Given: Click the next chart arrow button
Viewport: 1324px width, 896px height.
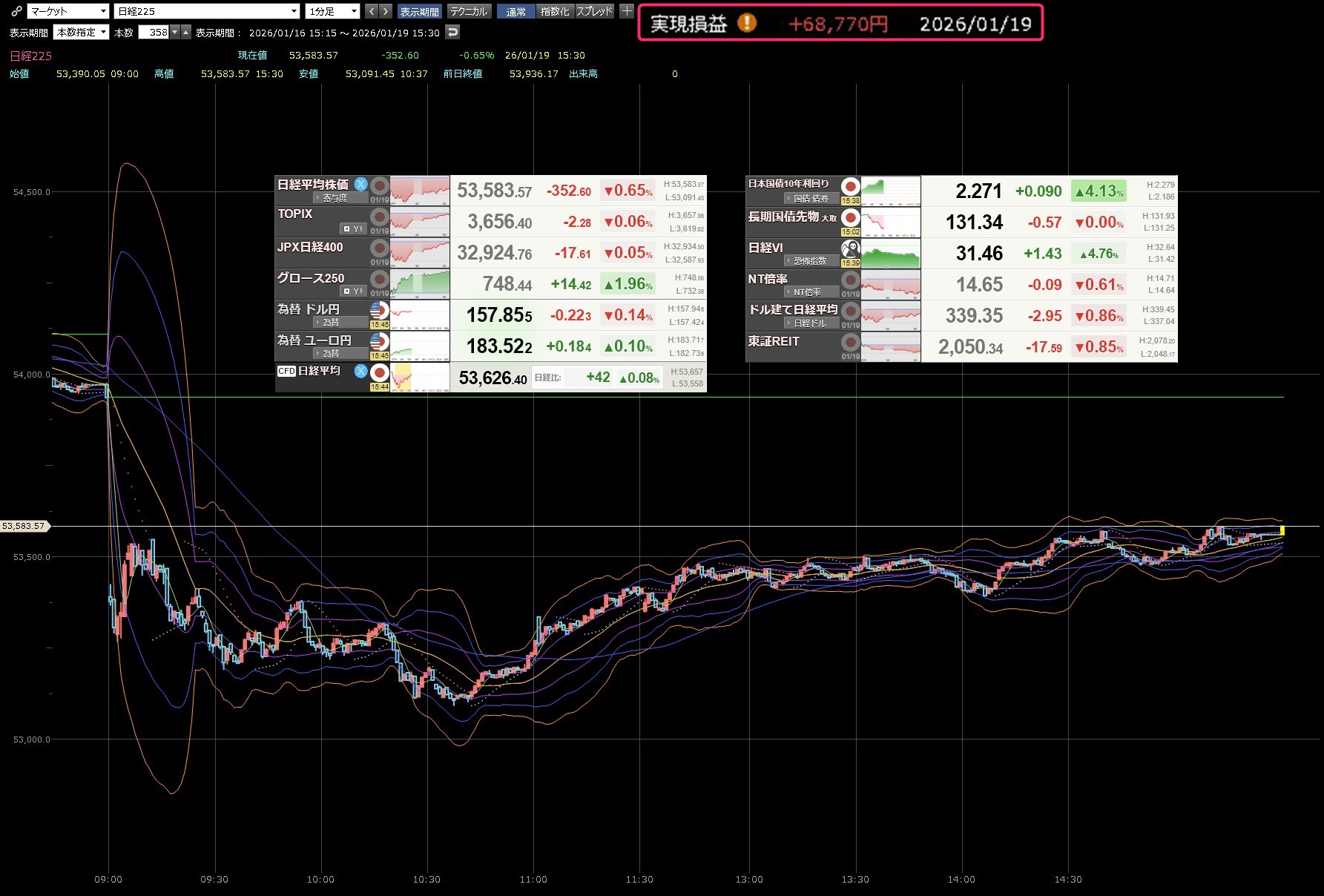Looking at the screenshot, I should coord(386,11).
